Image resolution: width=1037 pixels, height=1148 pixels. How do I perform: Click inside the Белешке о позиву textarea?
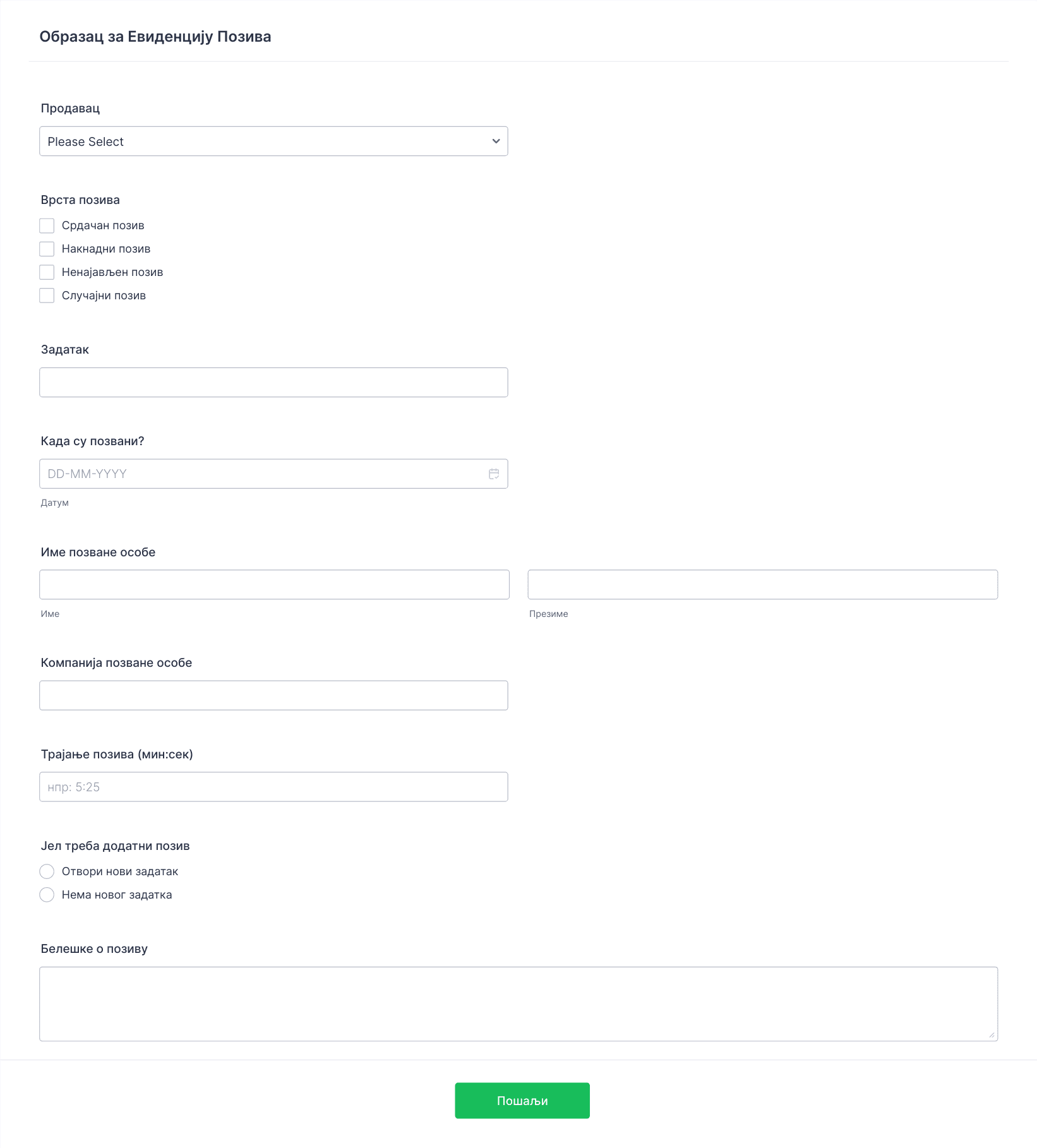(x=518, y=1004)
